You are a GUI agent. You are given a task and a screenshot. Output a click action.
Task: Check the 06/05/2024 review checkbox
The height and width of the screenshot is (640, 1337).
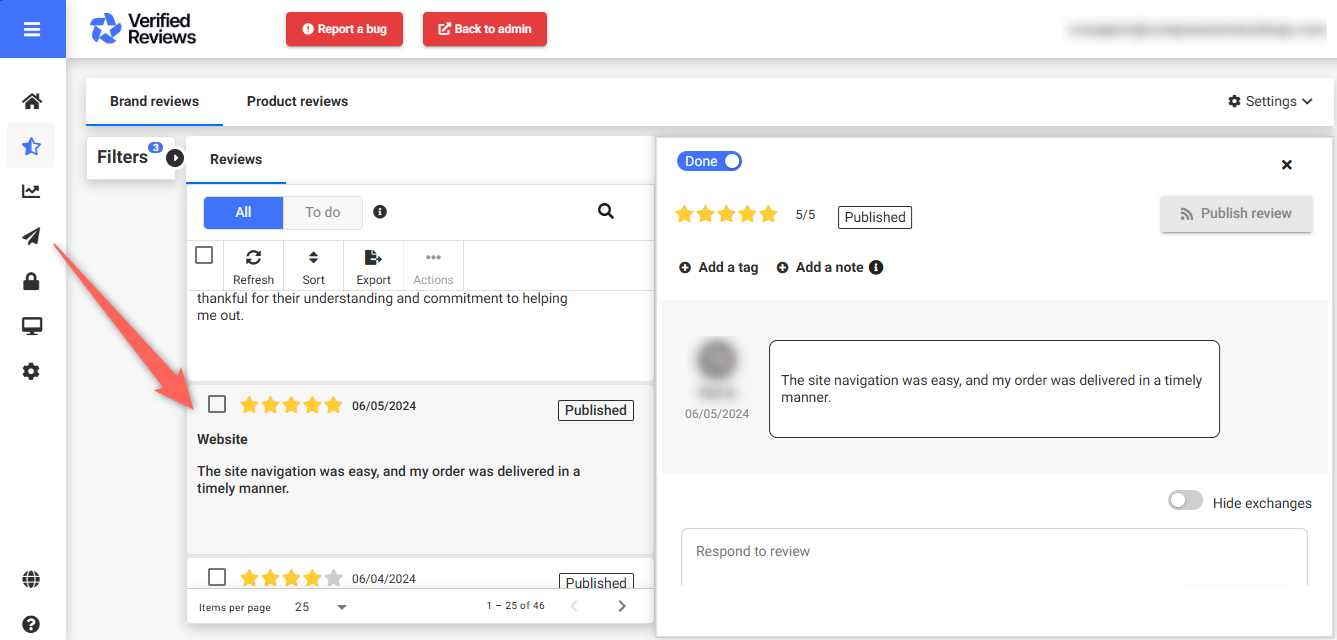coord(217,404)
